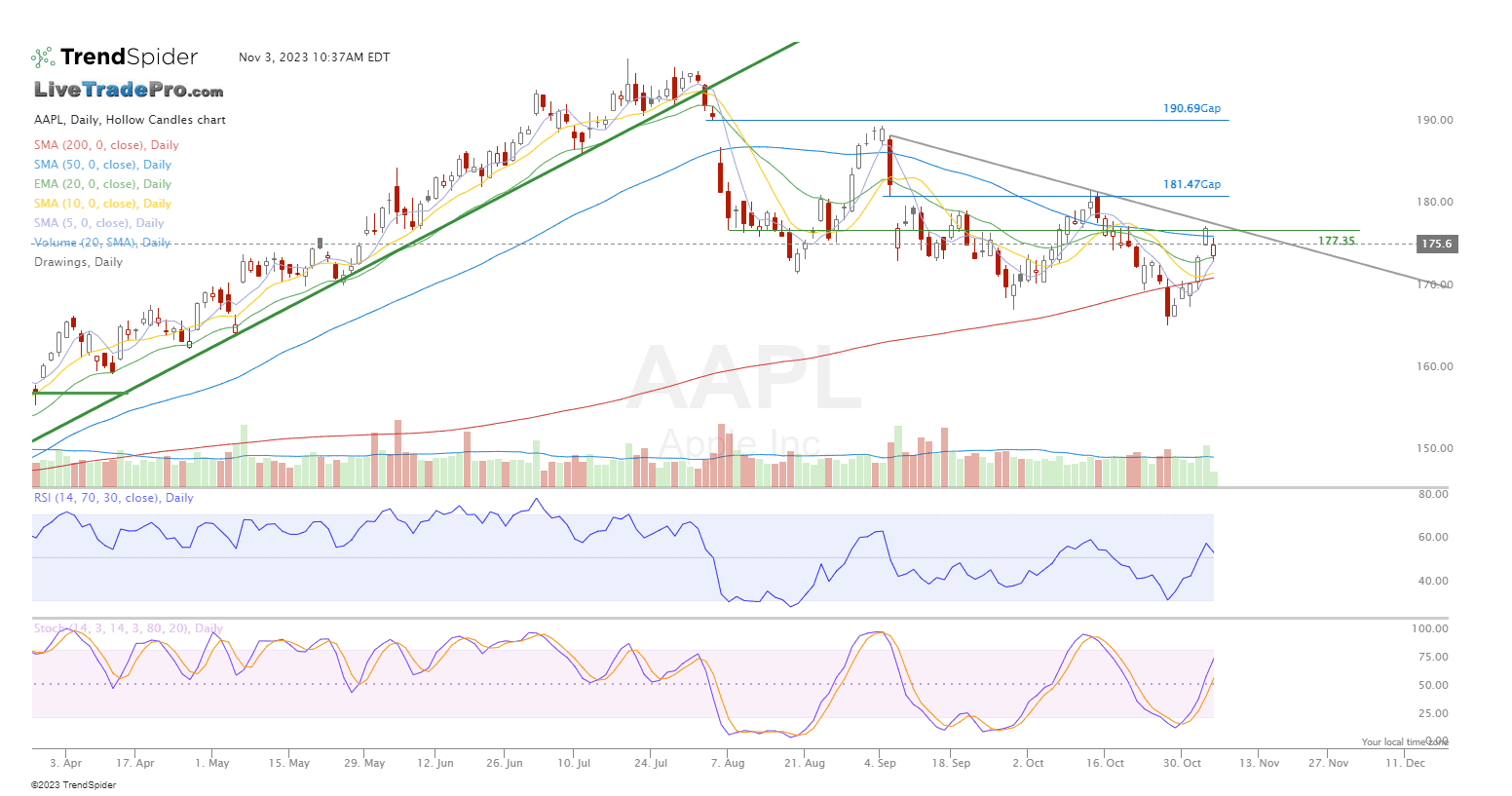Image resolution: width=1512 pixels, height=796 pixels.
Task: Click the 3. Apr date label
Action: click(65, 763)
